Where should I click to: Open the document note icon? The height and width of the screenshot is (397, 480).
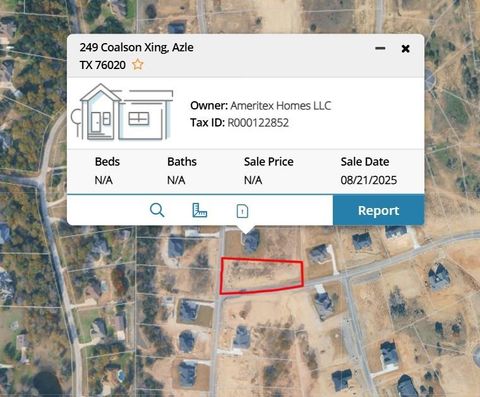coord(242,211)
